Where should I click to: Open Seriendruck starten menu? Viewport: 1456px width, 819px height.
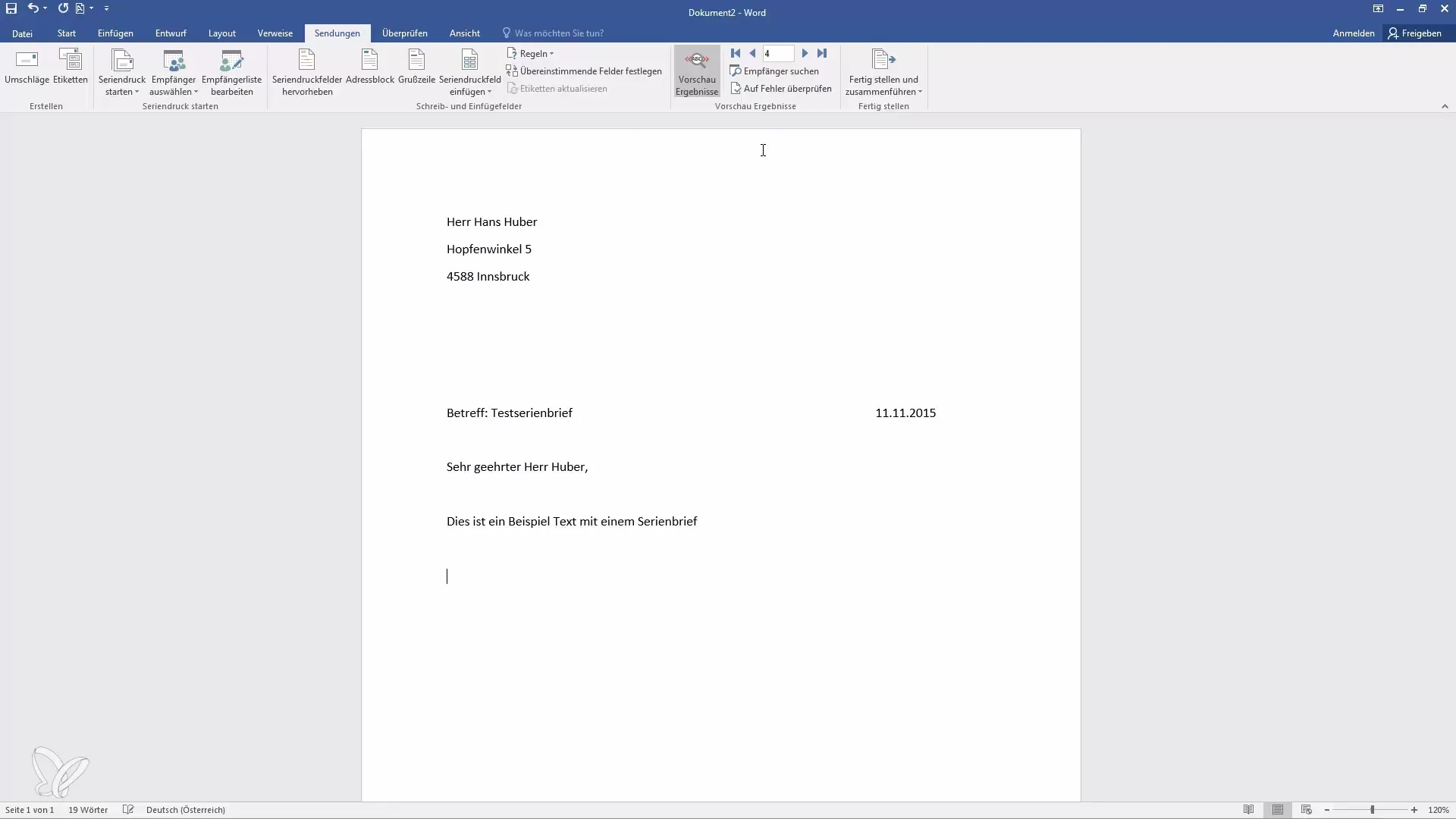[121, 73]
